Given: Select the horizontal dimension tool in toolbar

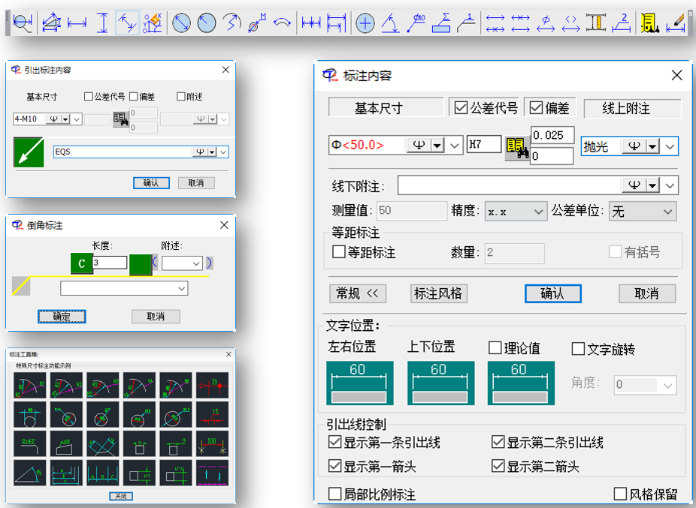Looking at the screenshot, I should pyautogui.click(x=77, y=22).
